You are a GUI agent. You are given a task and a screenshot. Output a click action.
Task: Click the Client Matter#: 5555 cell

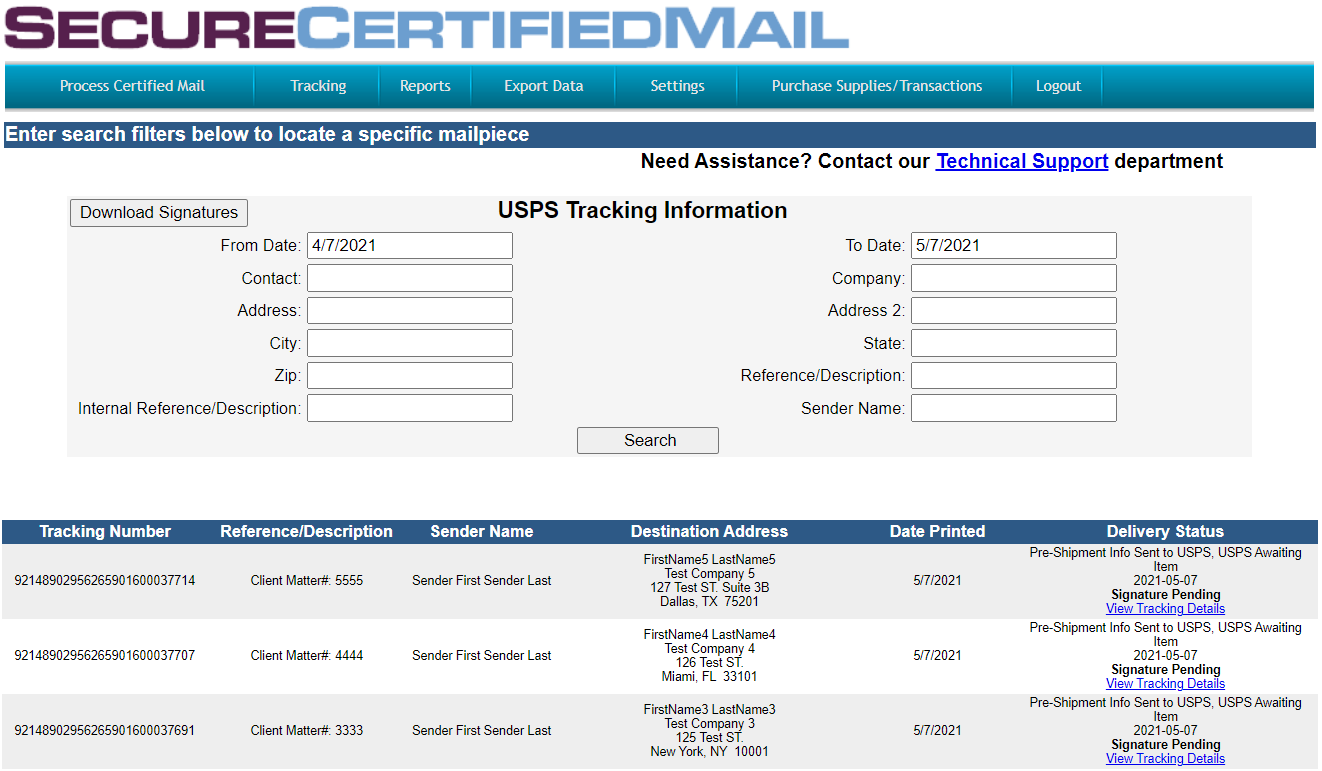tap(307, 581)
